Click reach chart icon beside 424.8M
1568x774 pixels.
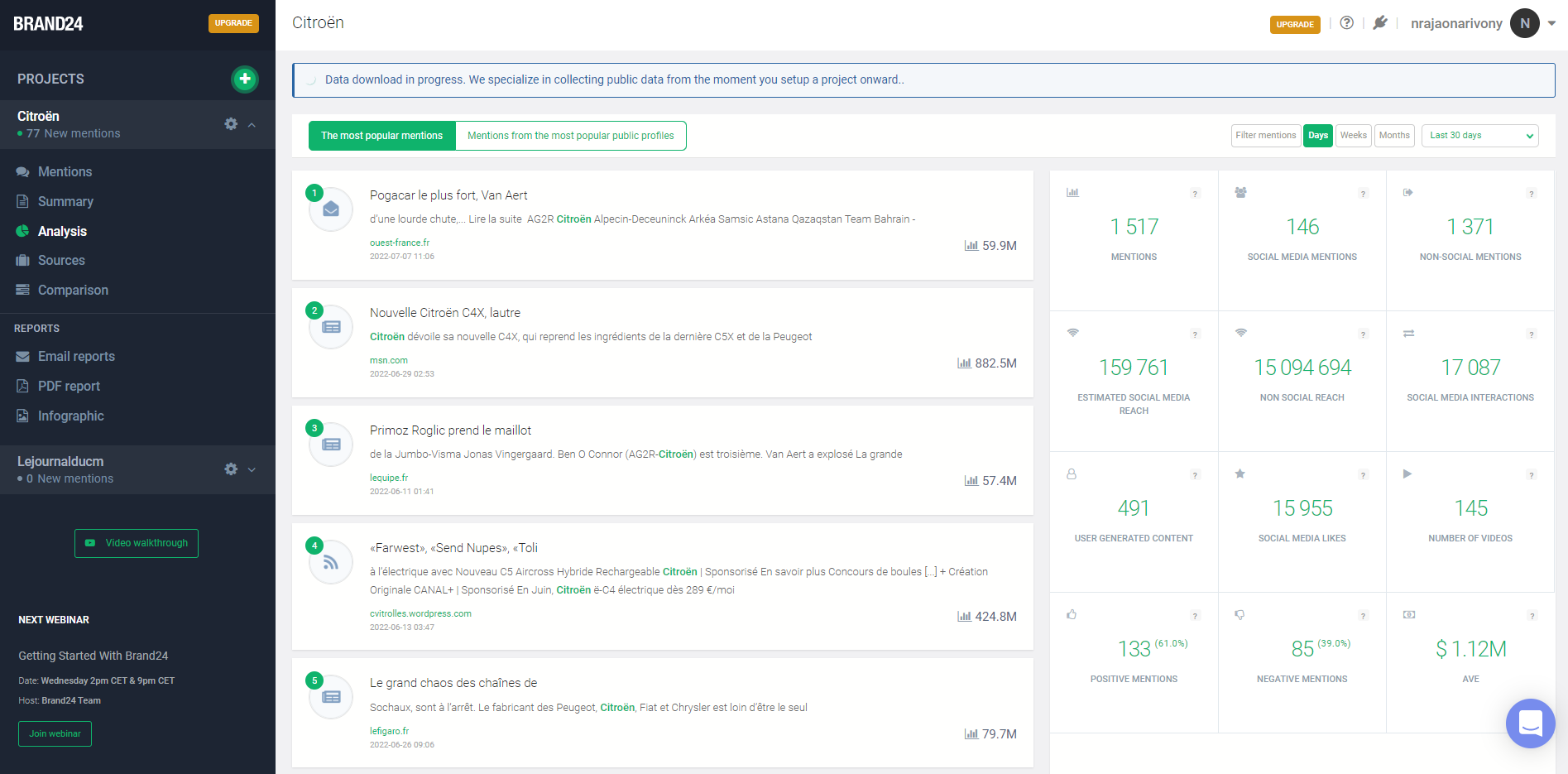(x=964, y=617)
